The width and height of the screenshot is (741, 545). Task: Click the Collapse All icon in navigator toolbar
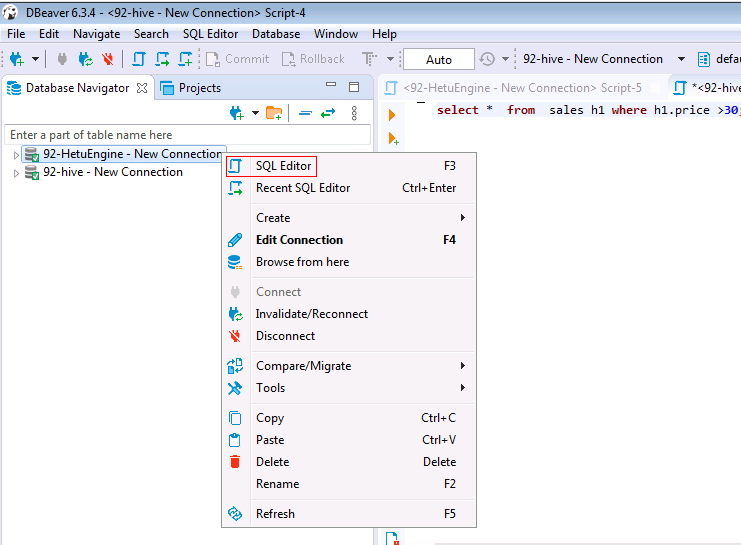pyautogui.click(x=305, y=113)
